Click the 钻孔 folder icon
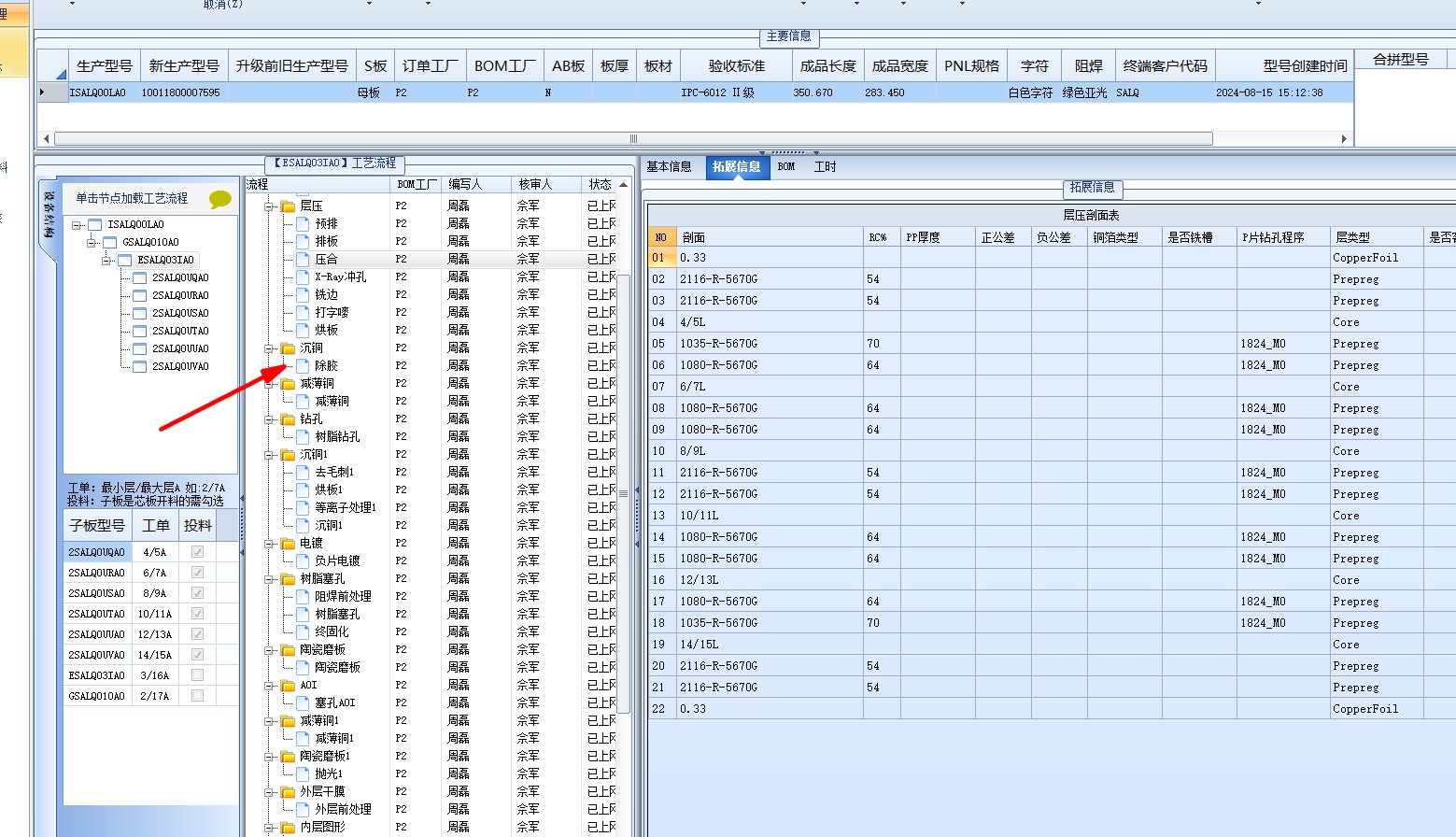Viewport: 1456px width, 837px height. 288,418
